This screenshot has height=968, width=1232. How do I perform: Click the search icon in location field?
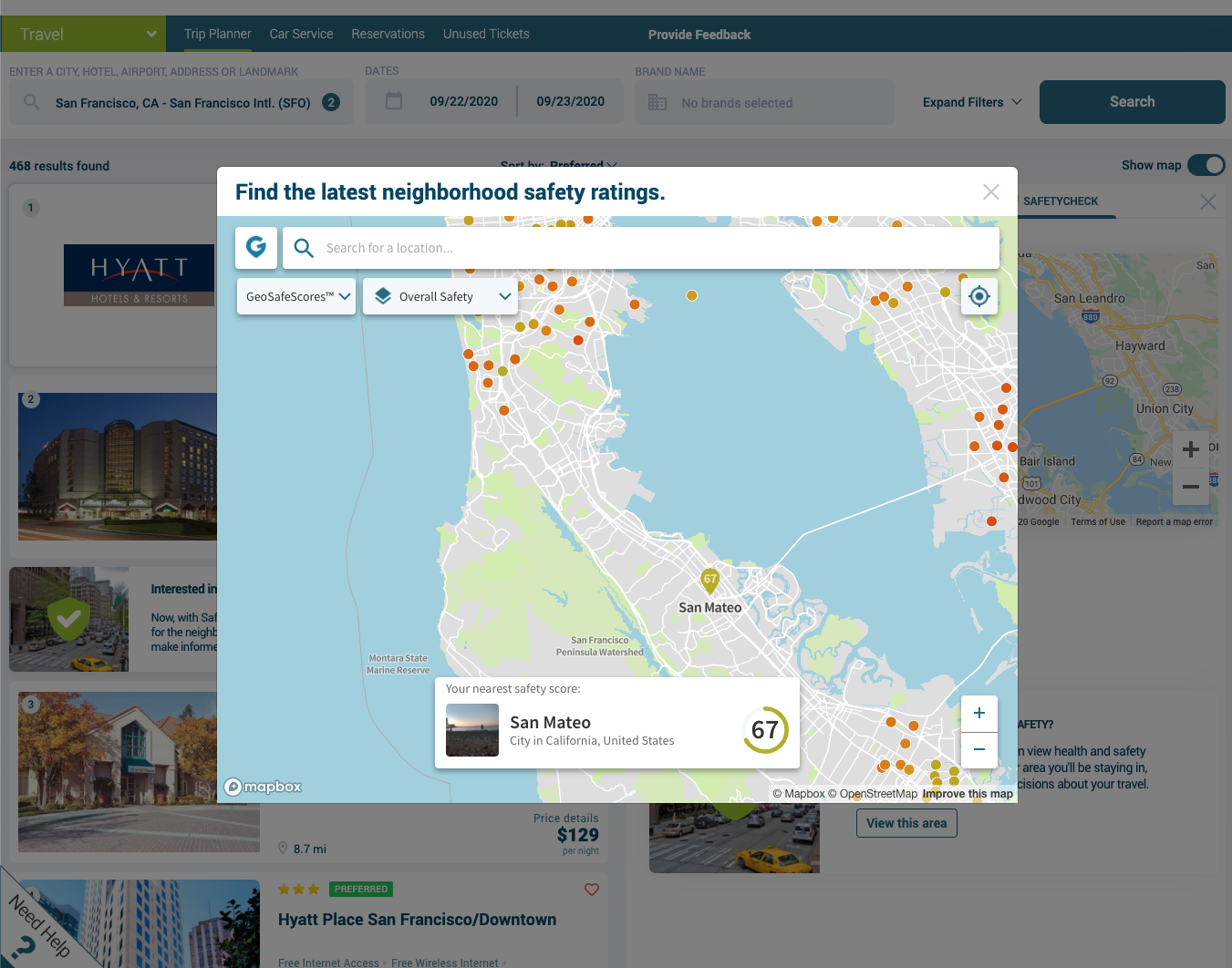(x=32, y=102)
